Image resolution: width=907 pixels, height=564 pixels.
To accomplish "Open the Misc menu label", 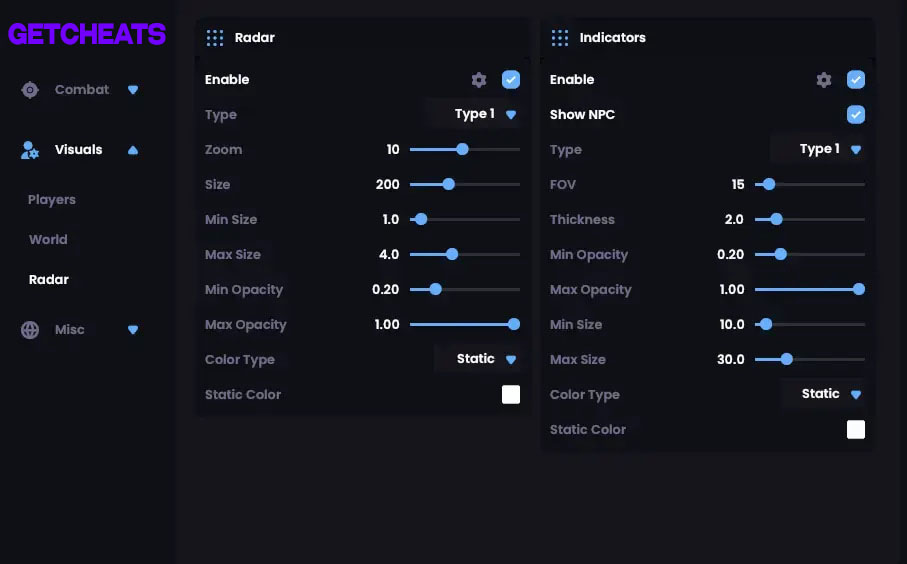I will click(x=70, y=330).
